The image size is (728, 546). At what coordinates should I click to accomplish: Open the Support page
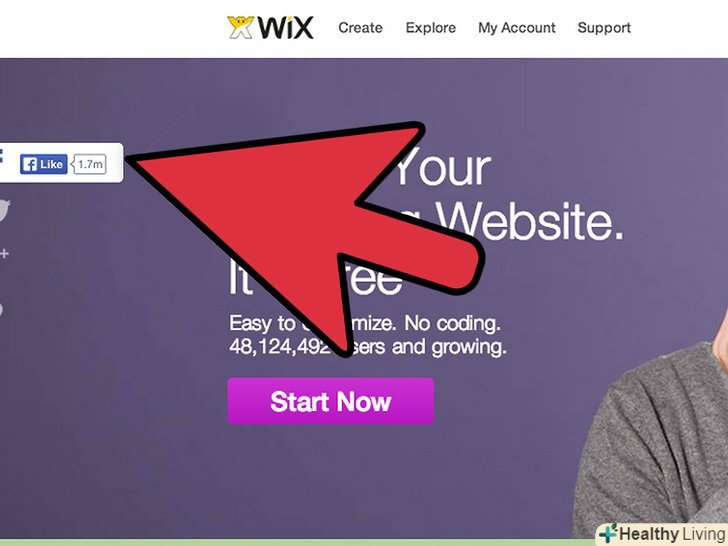click(604, 28)
